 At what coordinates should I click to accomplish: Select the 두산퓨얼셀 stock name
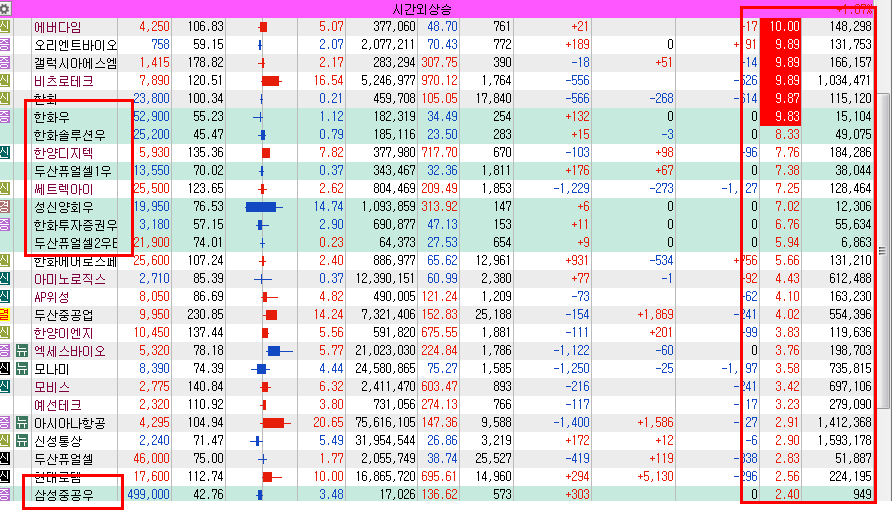[63, 459]
